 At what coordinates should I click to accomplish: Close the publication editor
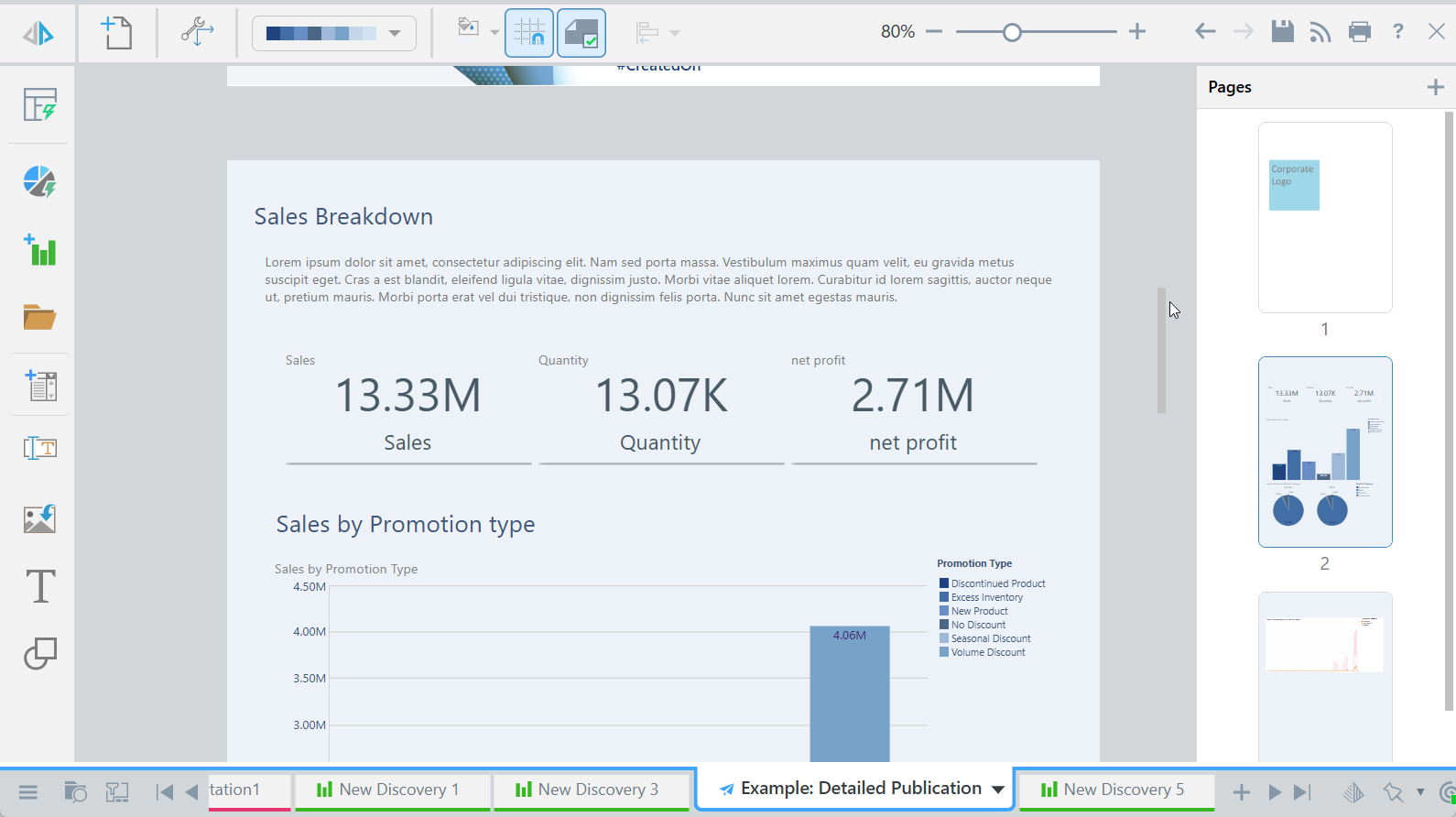1437,32
